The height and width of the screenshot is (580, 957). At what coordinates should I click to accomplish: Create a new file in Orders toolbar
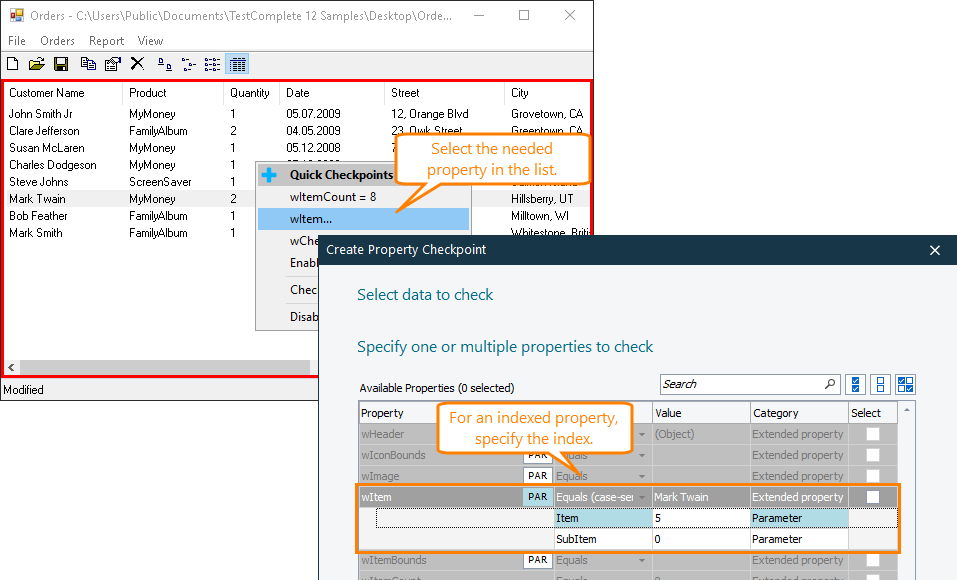[x=13, y=63]
